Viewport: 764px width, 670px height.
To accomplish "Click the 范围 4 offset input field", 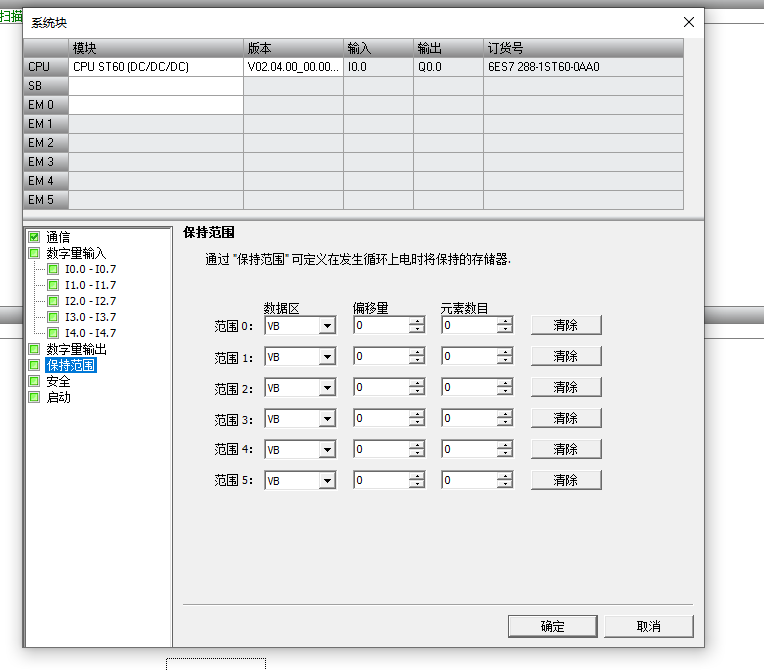I will coord(381,450).
